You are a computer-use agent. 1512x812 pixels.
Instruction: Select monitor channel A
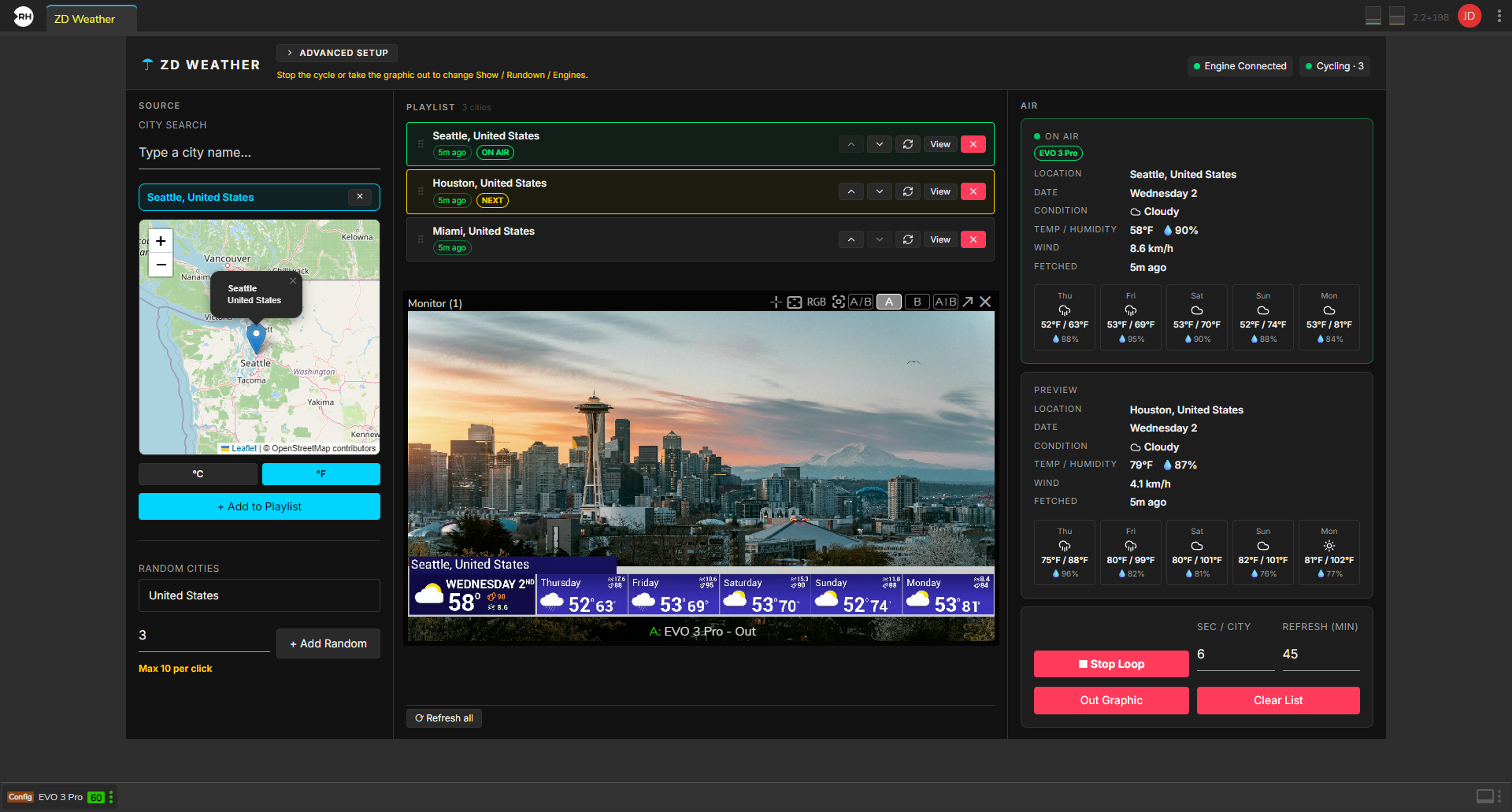[x=889, y=302]
